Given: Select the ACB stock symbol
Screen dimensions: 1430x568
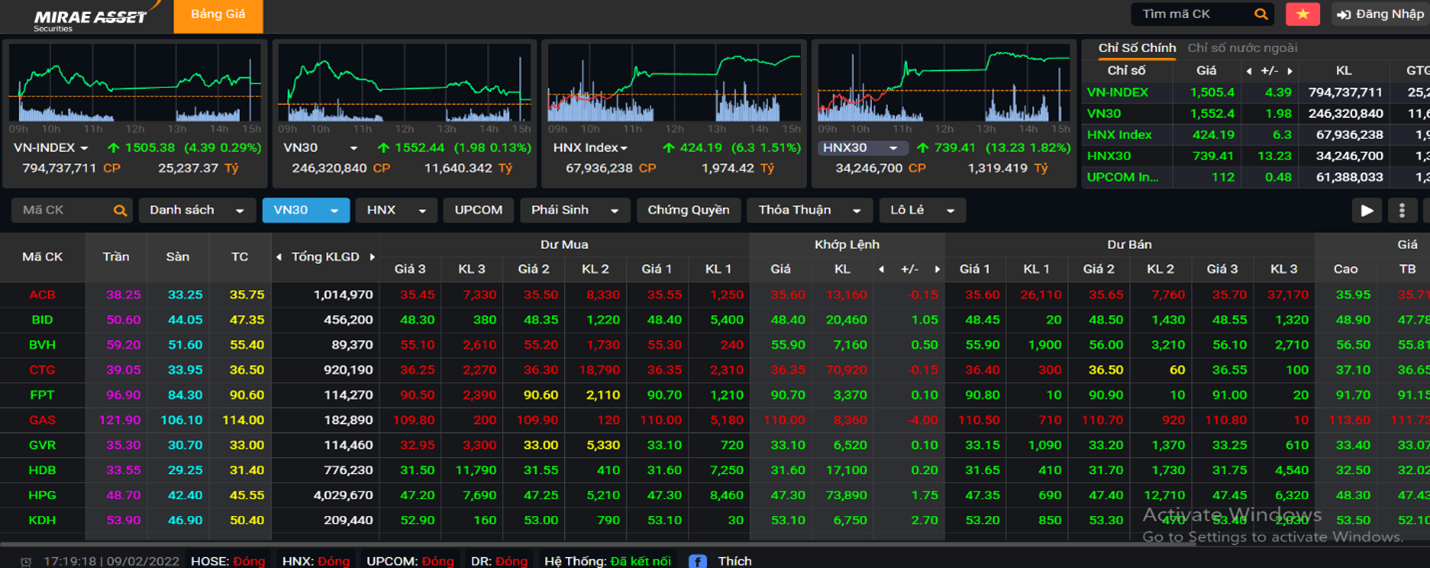Looking at the screenshot, I should 42,295.
